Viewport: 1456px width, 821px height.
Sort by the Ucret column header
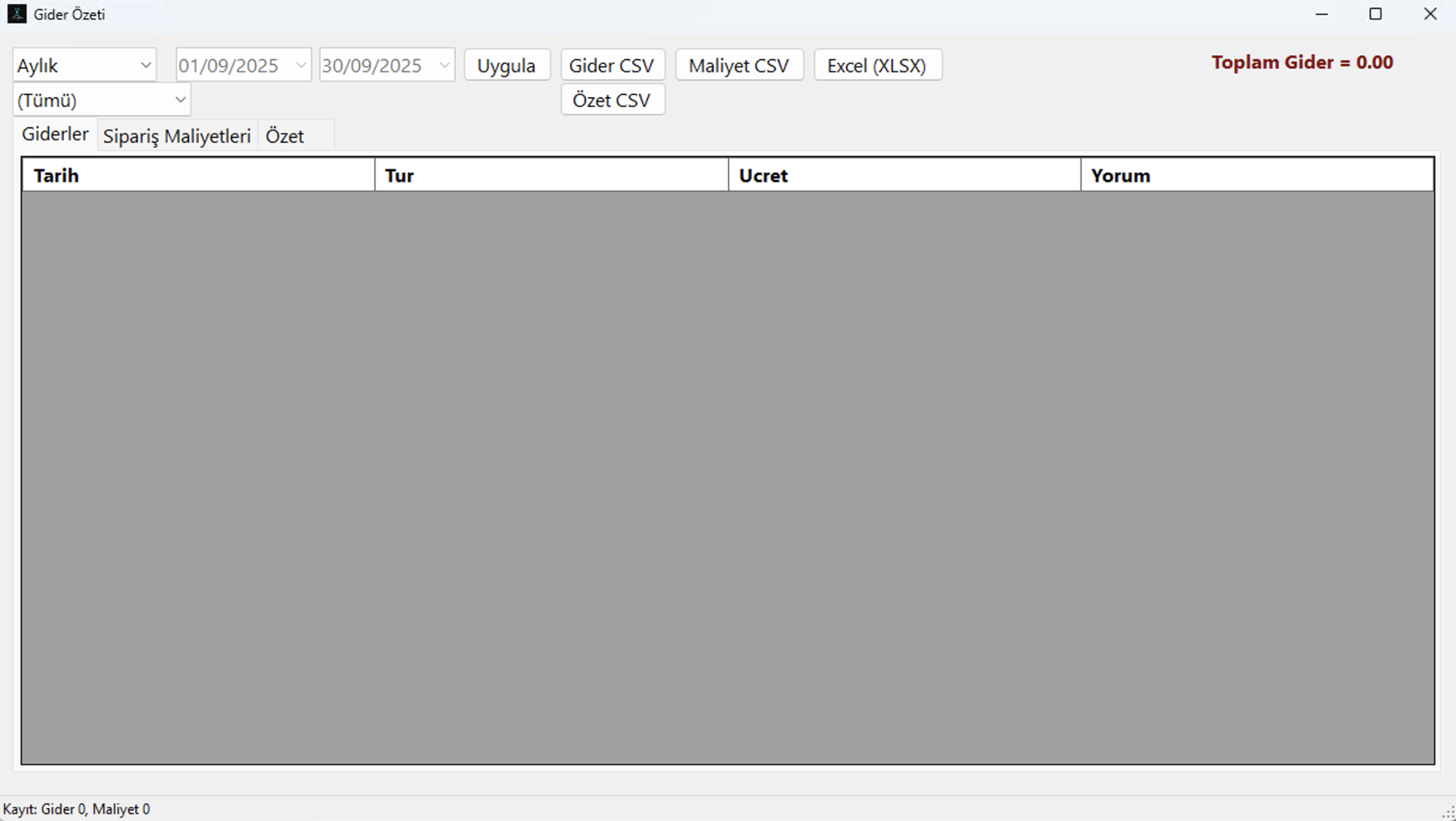tap(904, 176)
